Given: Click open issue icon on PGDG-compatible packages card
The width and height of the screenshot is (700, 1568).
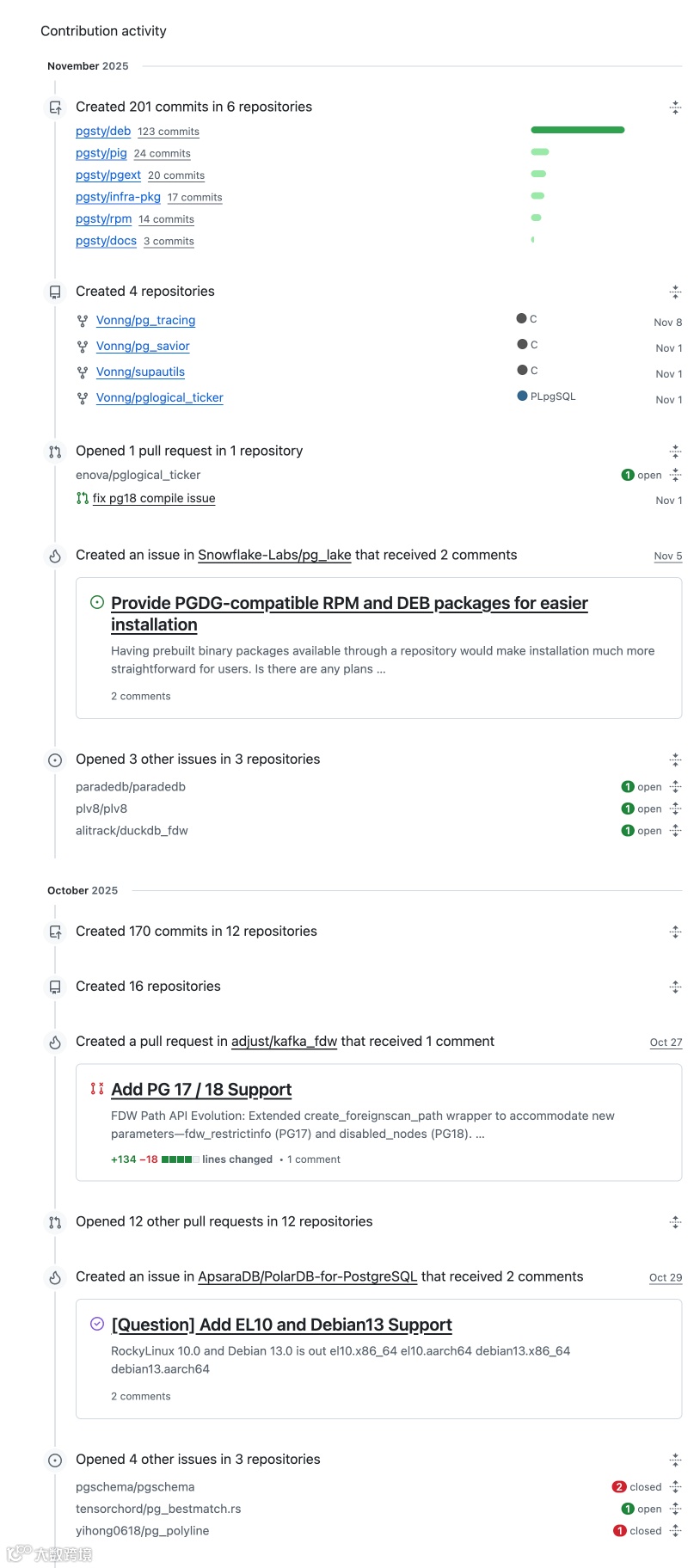Looking at the screenshot, I should [x=97, y=602].
